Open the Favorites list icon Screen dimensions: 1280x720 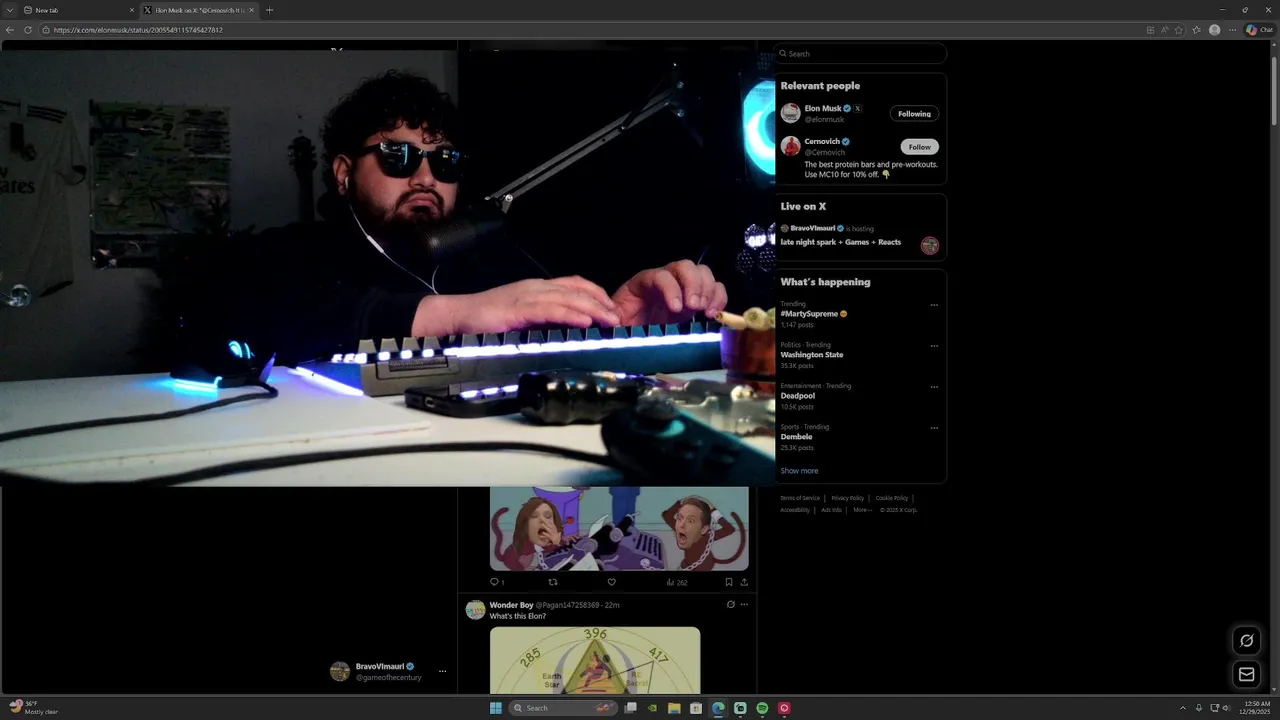[1196, 30]
